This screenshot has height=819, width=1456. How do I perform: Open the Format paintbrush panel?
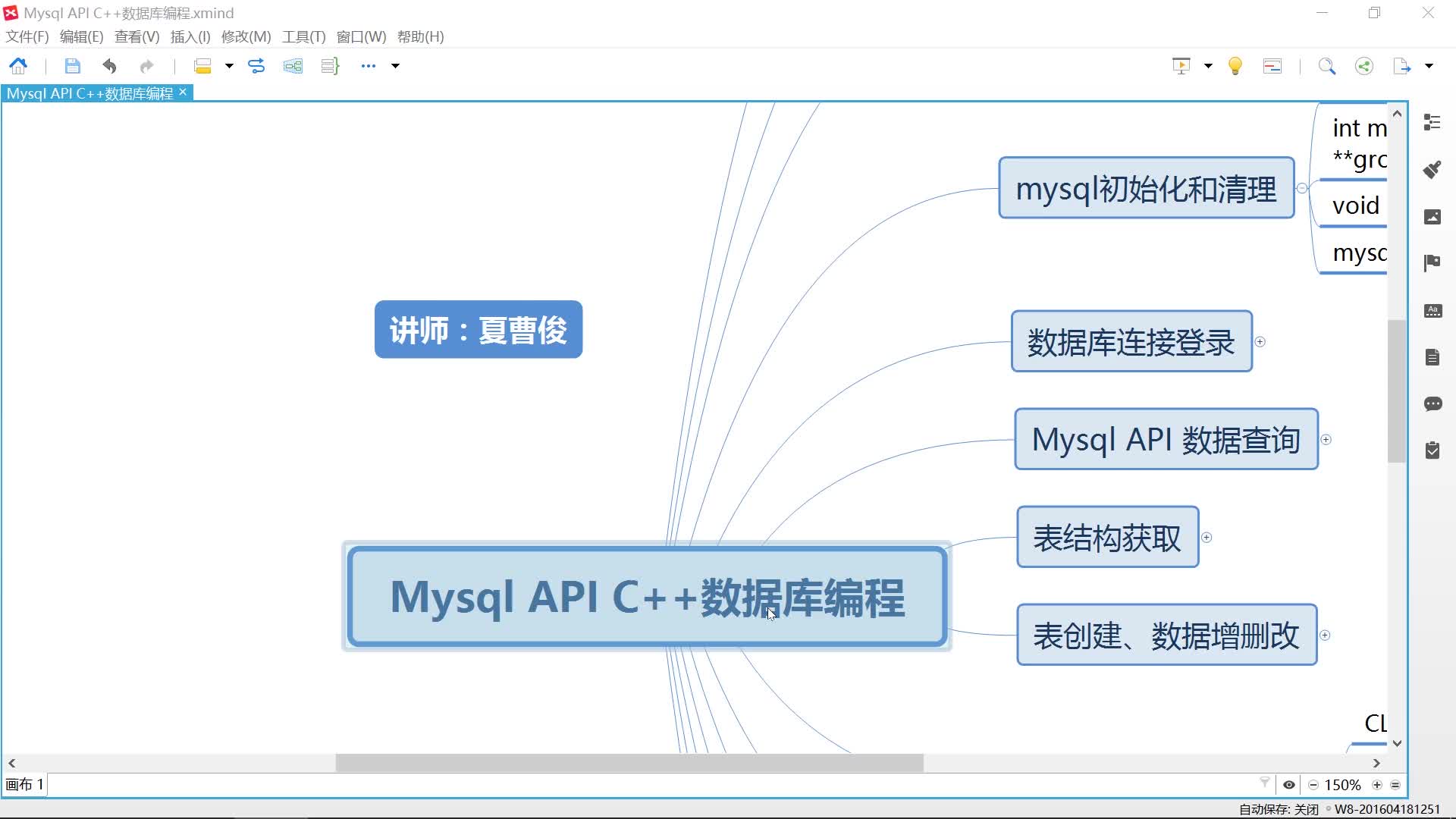tap(1432, 169)
